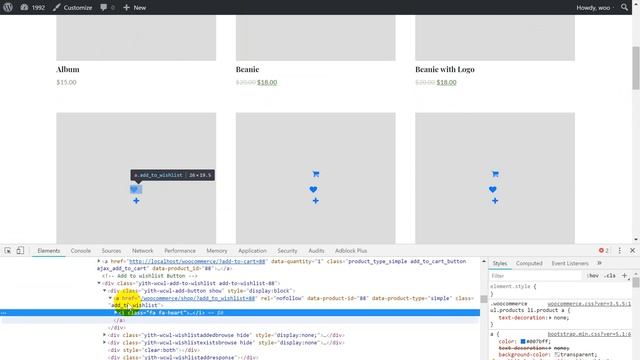Click the Album product image thumbnail
Viewport: 640px width, 360px height.
point(136,38)
